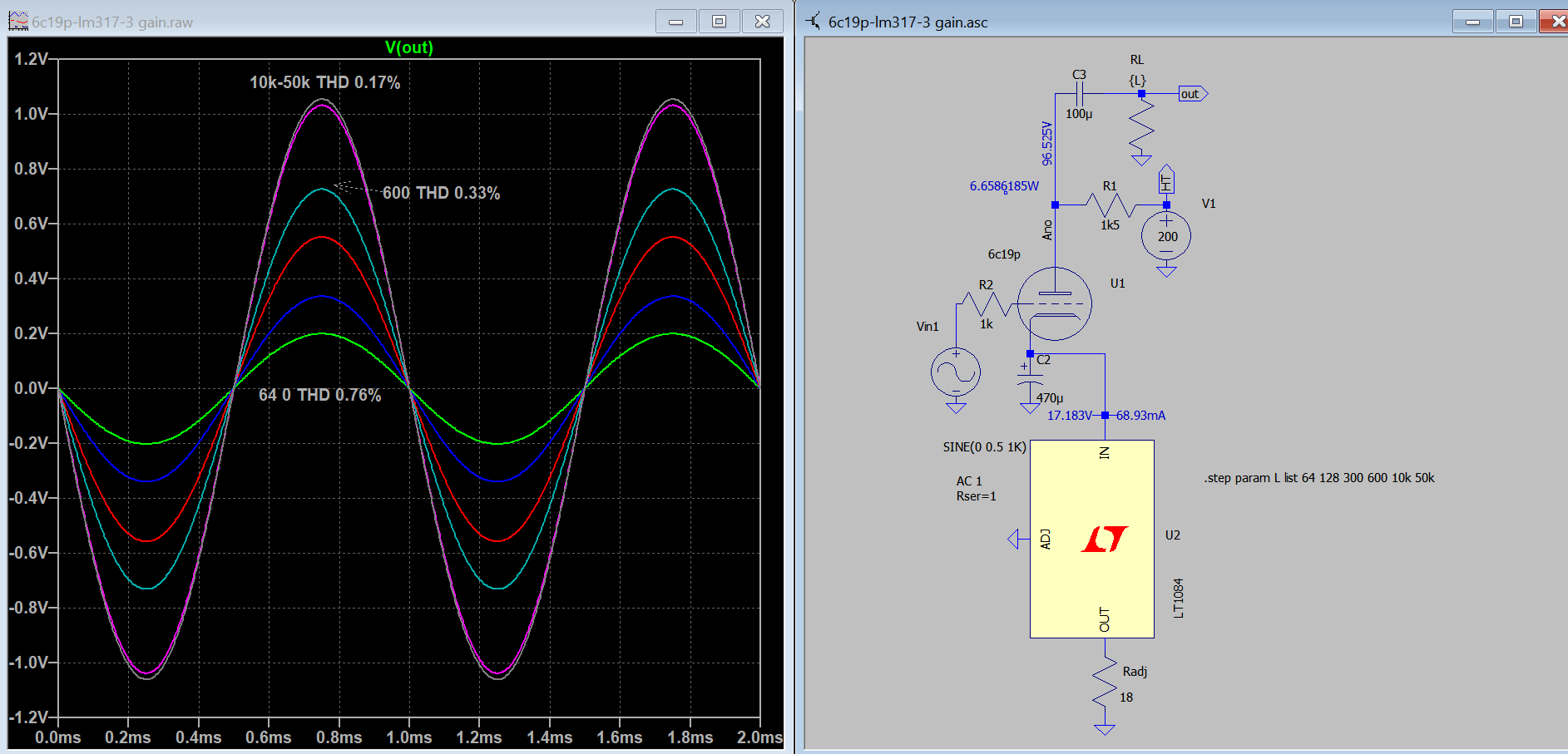Click the 200 value on source V1

tap(1167, 237)
